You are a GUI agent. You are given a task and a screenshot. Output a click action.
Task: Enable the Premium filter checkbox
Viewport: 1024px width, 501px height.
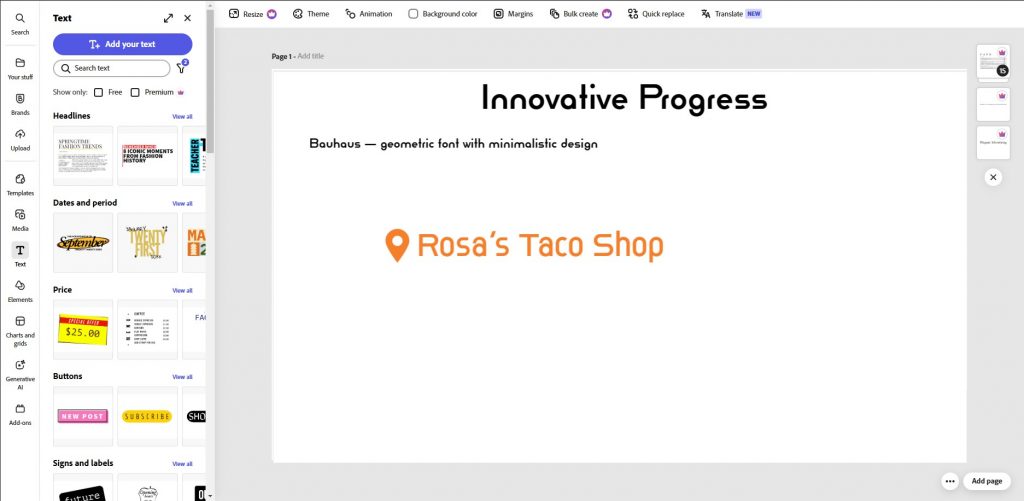coord(135,92)
